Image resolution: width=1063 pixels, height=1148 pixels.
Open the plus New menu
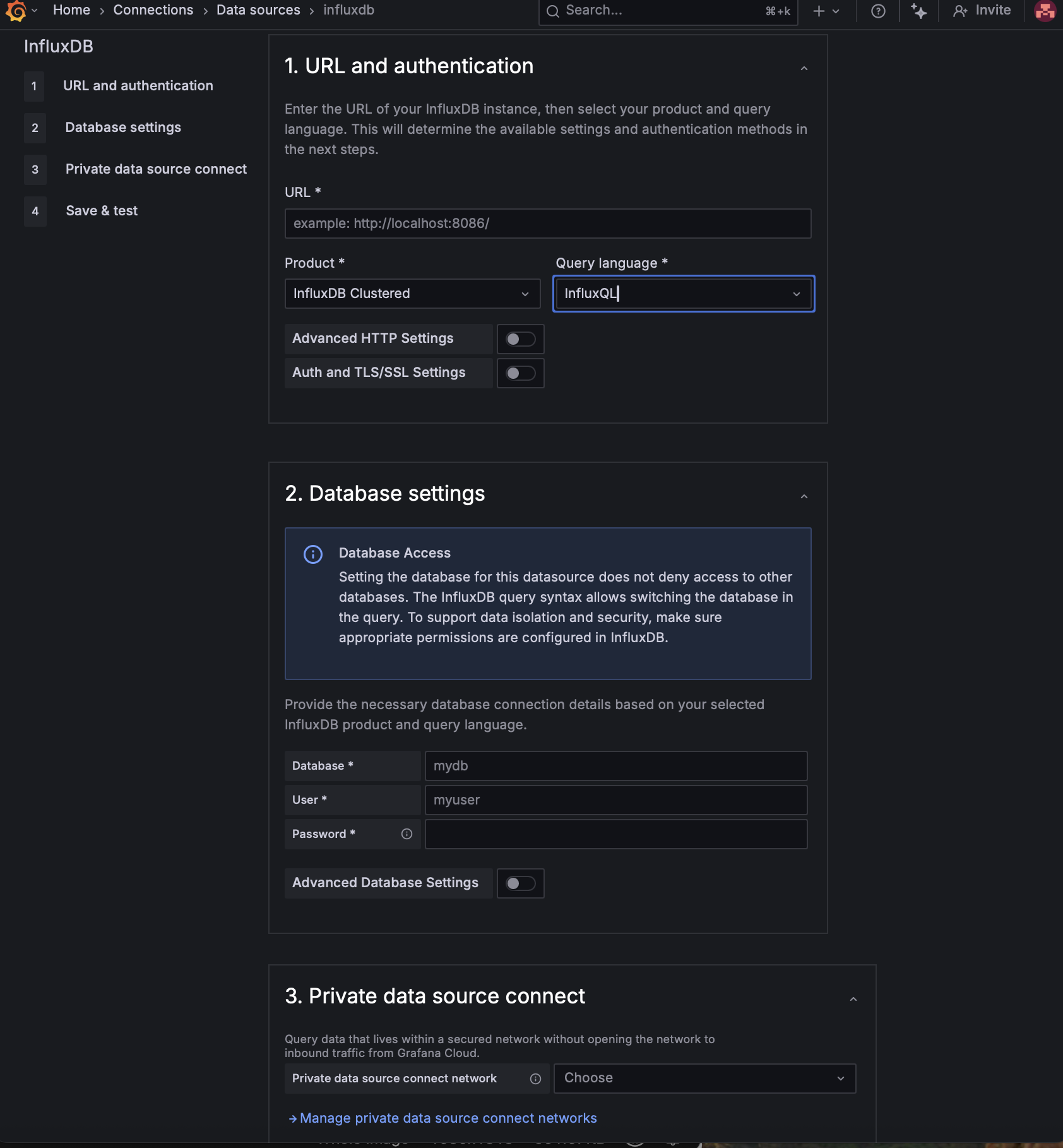[x=819, y=11]
